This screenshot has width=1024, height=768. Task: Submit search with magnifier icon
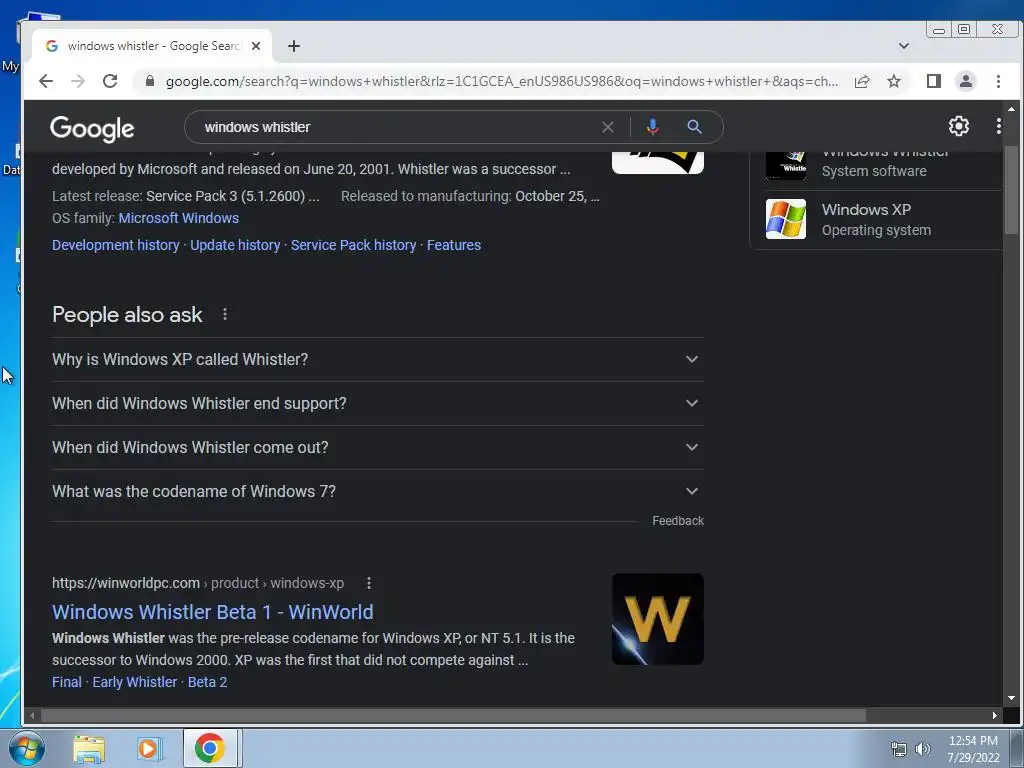click(x=694, y=127)
